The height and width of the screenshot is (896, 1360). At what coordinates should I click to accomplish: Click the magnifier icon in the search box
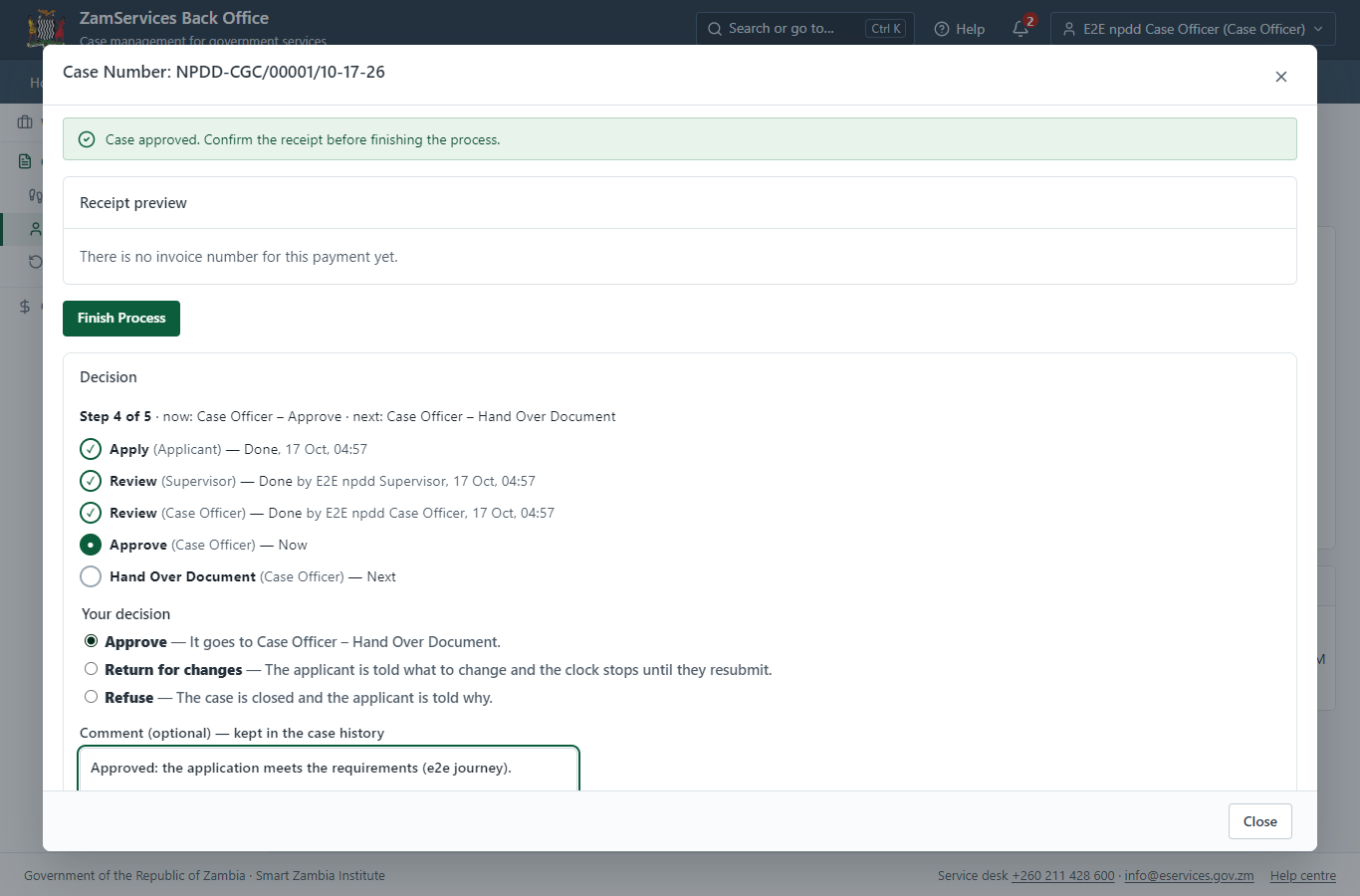(x=714, y=29)
